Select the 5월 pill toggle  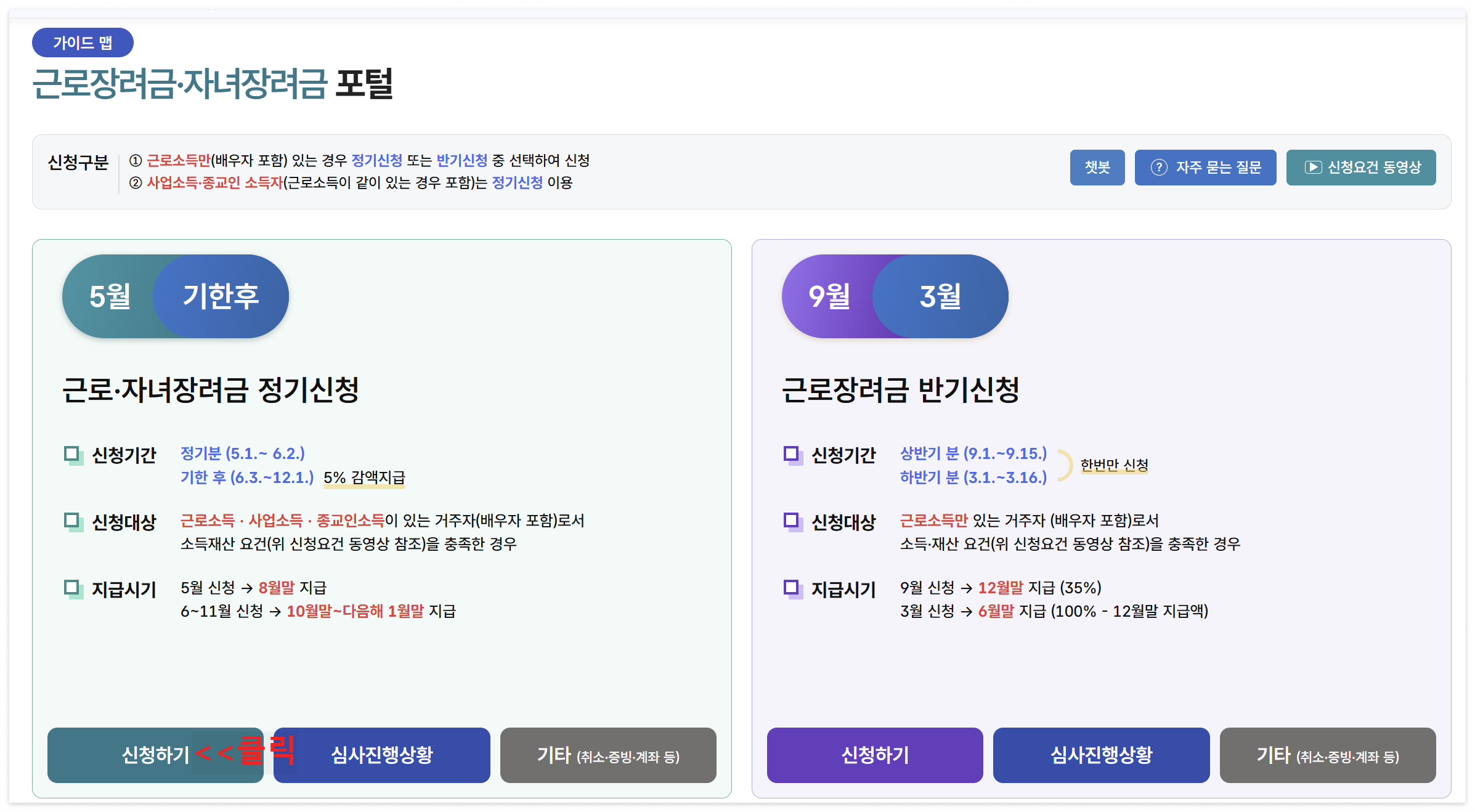[110, 296]
